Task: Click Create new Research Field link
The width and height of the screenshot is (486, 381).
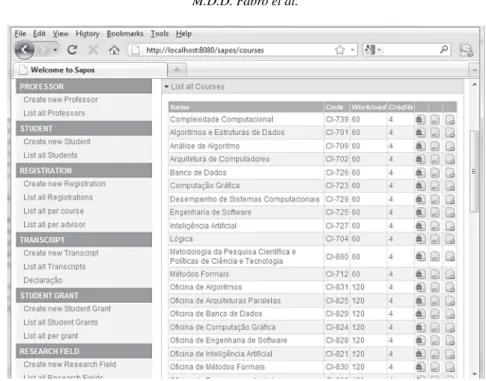Action: (70, 364)
